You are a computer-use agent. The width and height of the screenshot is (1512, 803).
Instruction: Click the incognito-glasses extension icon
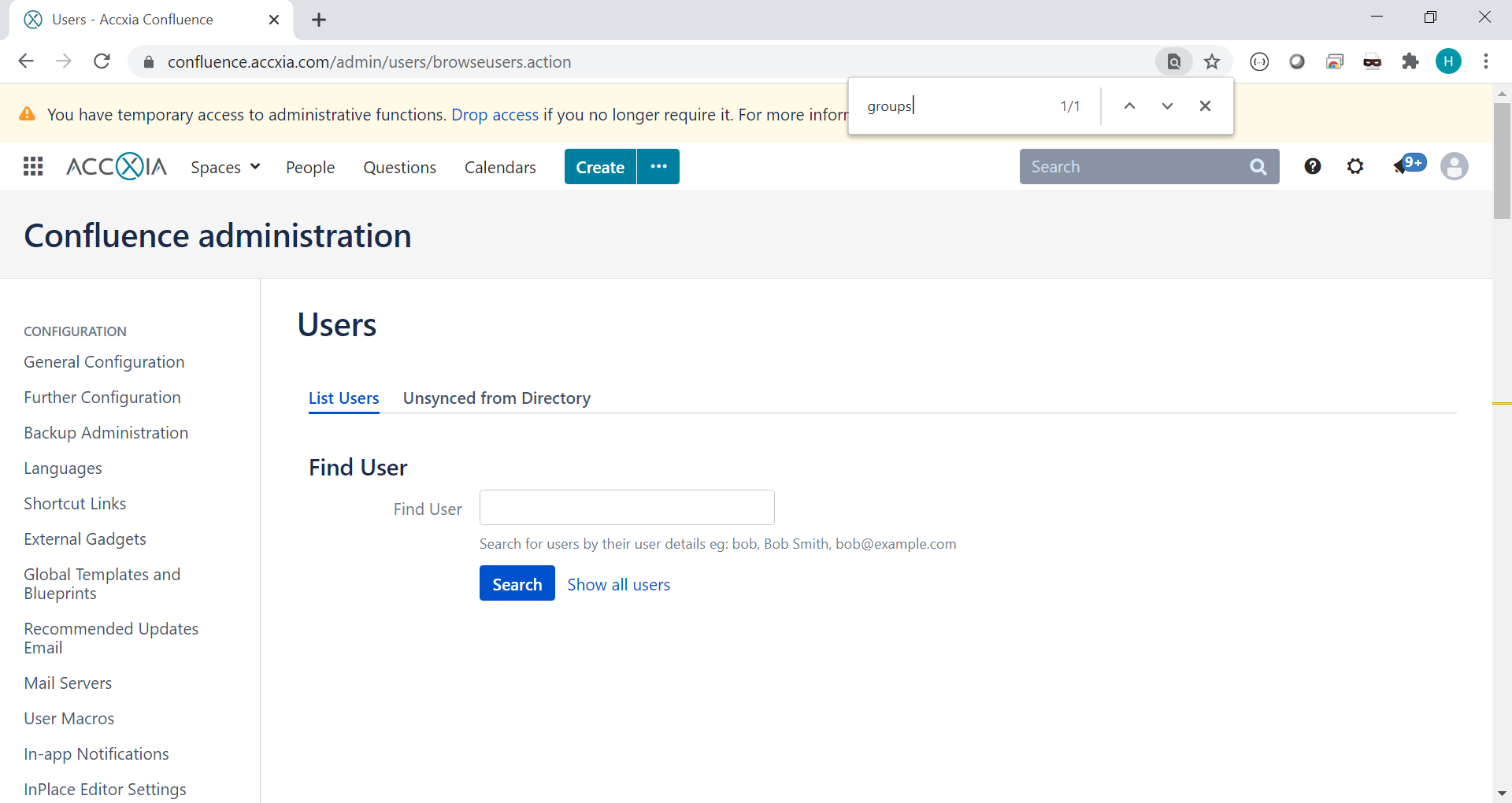[1373, 61]
